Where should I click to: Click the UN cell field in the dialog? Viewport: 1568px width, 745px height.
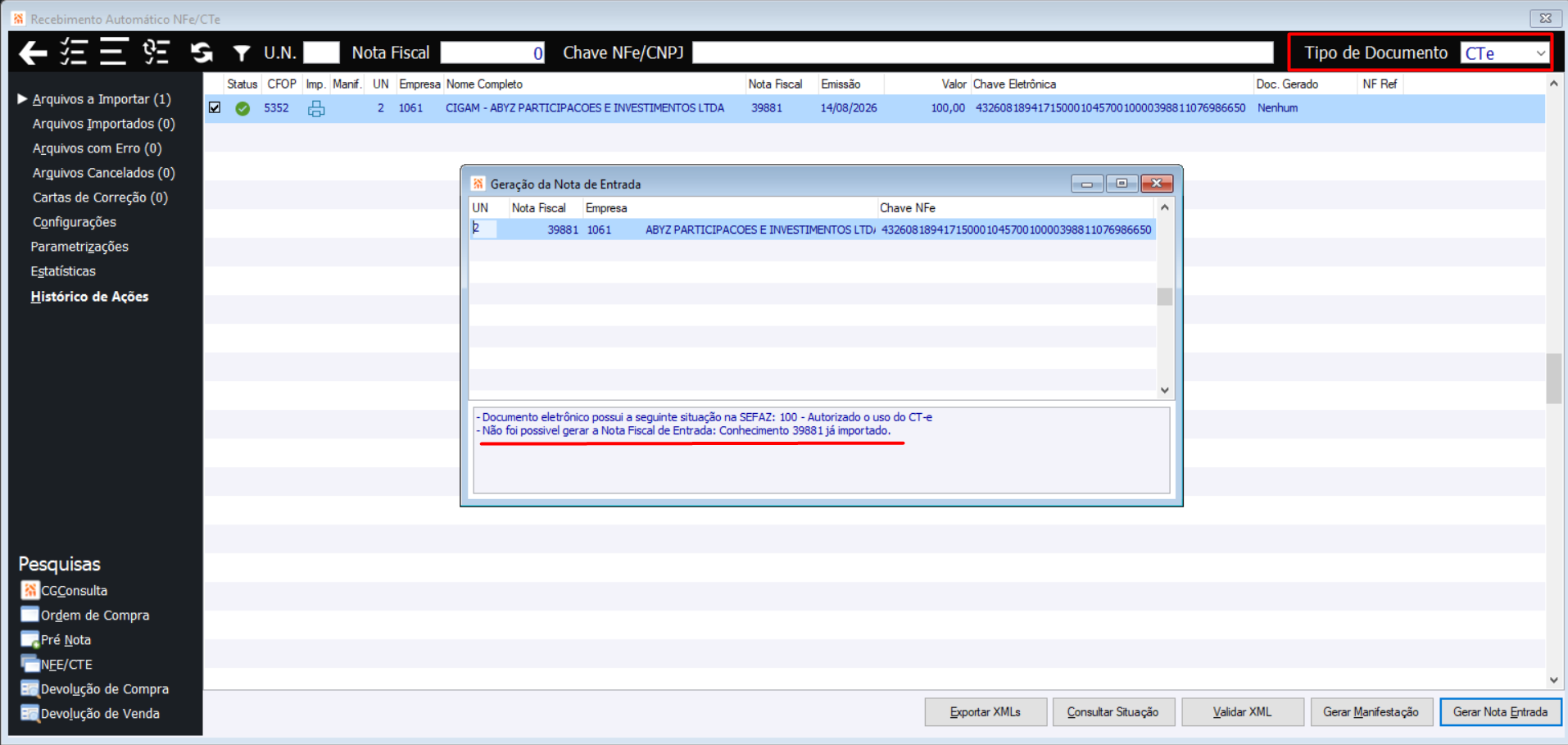[x=484, y=229]
